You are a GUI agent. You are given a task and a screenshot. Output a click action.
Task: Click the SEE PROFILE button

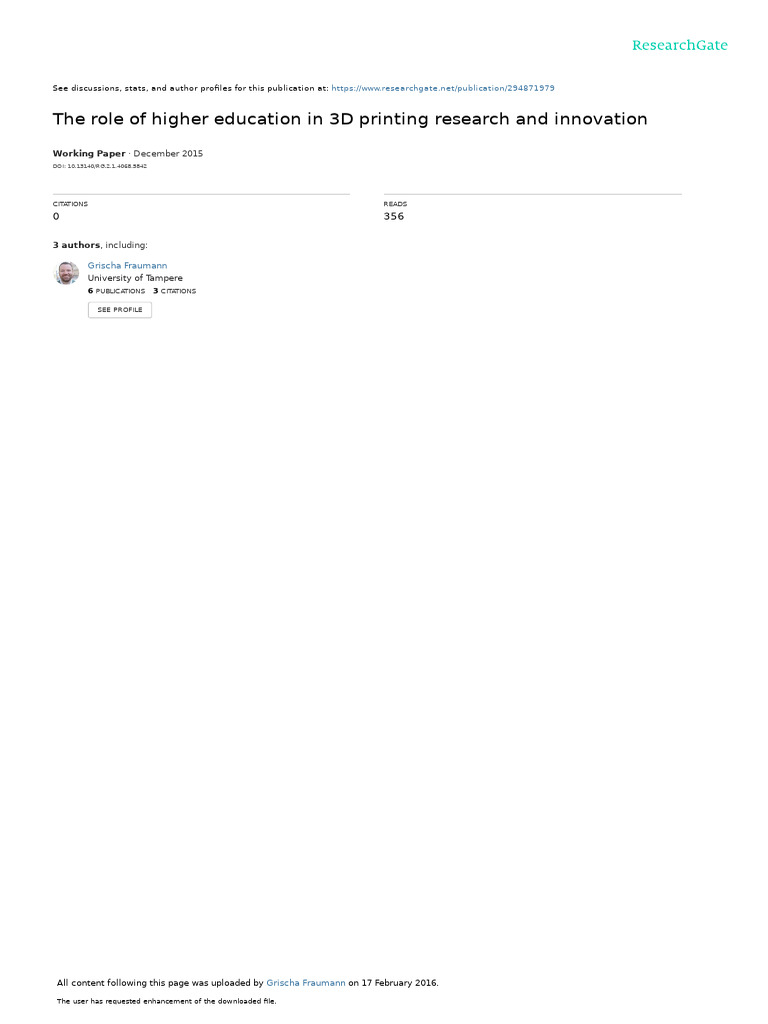(120, 310)
